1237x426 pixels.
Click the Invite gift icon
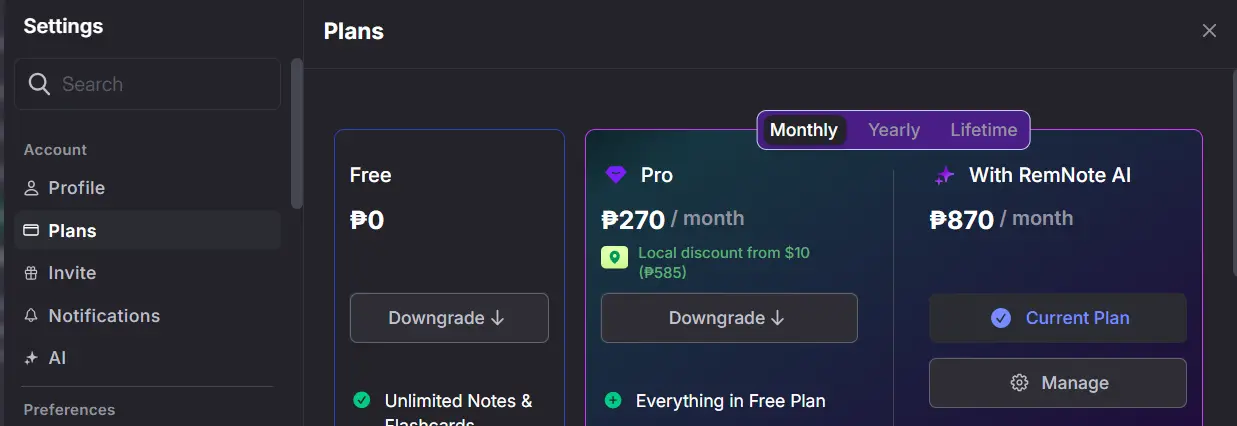pos(31,273)
